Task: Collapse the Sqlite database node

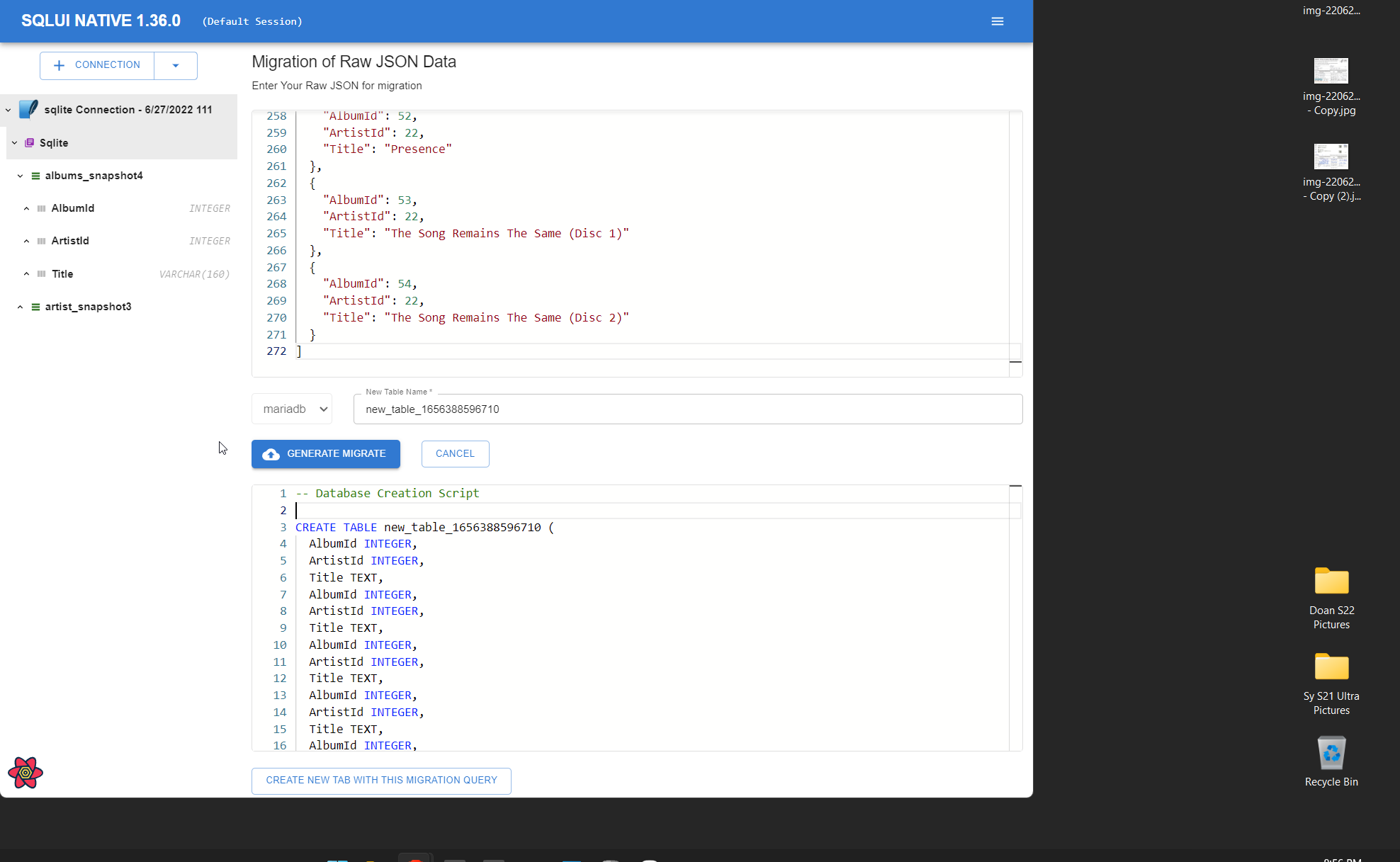Action: coord(14,142)
